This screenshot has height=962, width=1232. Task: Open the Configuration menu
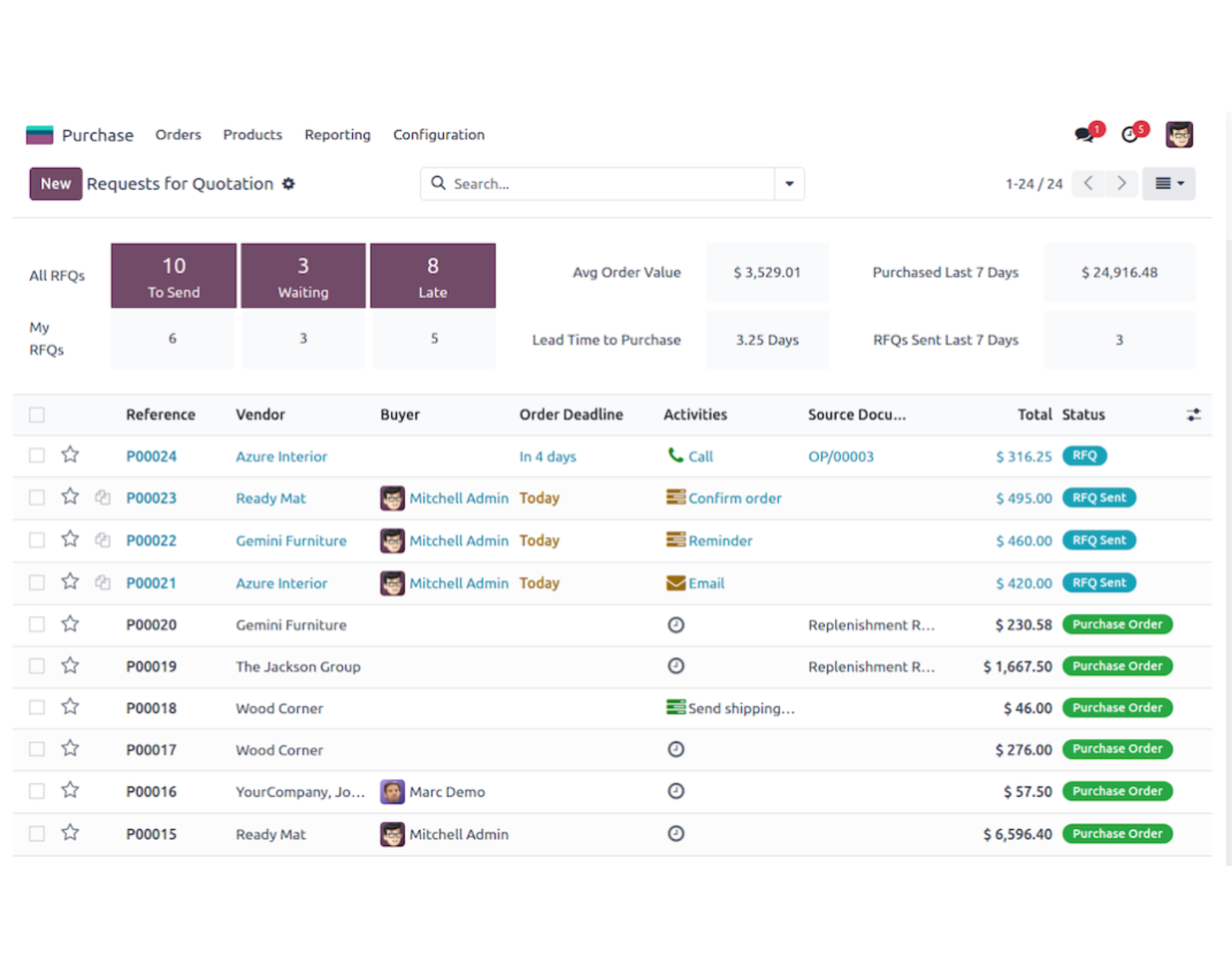(x=438, y=135)
